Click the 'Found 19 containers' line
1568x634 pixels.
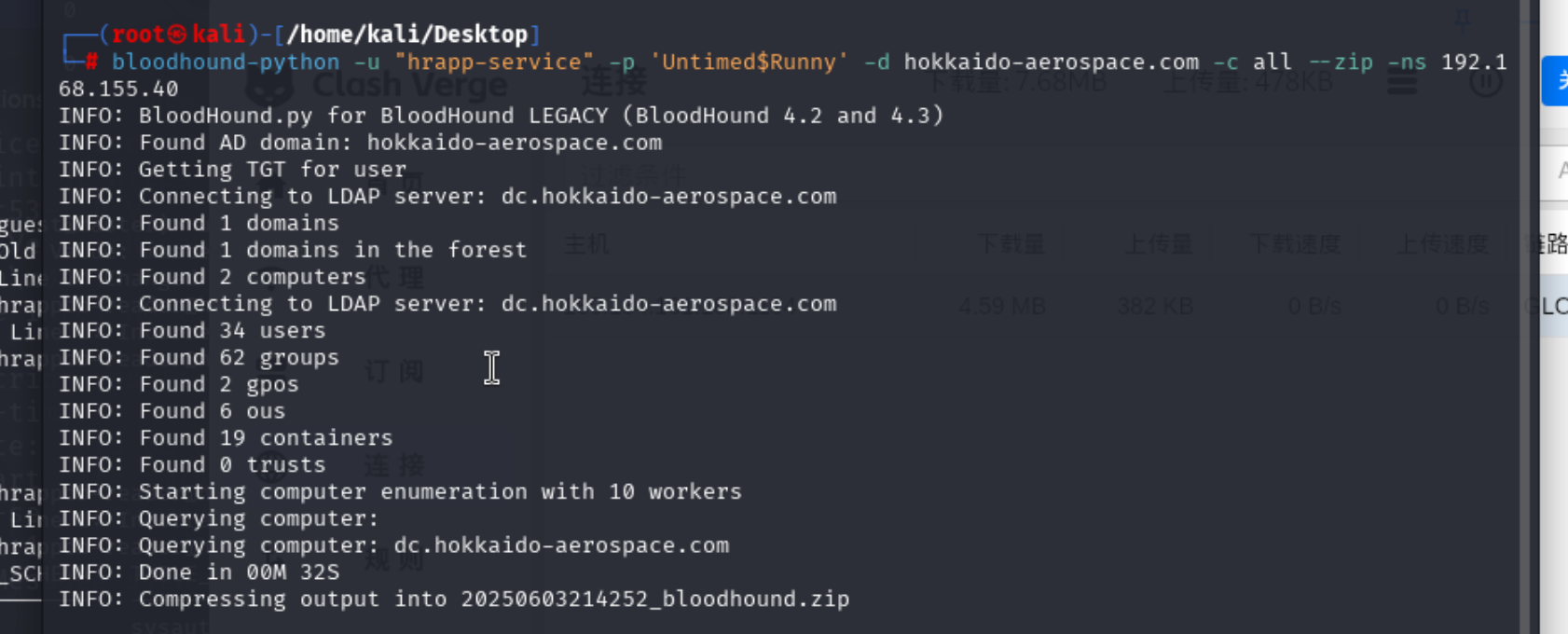(x=227, y=438)
